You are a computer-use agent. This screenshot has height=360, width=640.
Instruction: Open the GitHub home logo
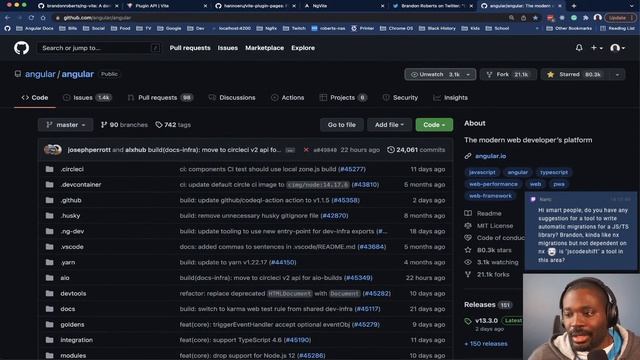click(21, 48)
